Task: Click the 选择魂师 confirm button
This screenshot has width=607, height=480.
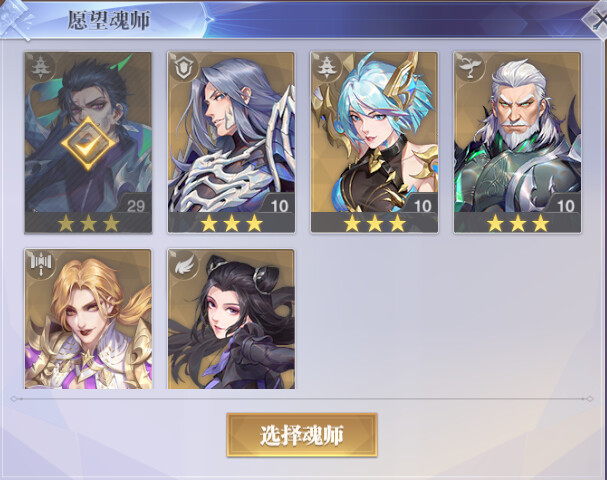Action: [x=302, y=435]
